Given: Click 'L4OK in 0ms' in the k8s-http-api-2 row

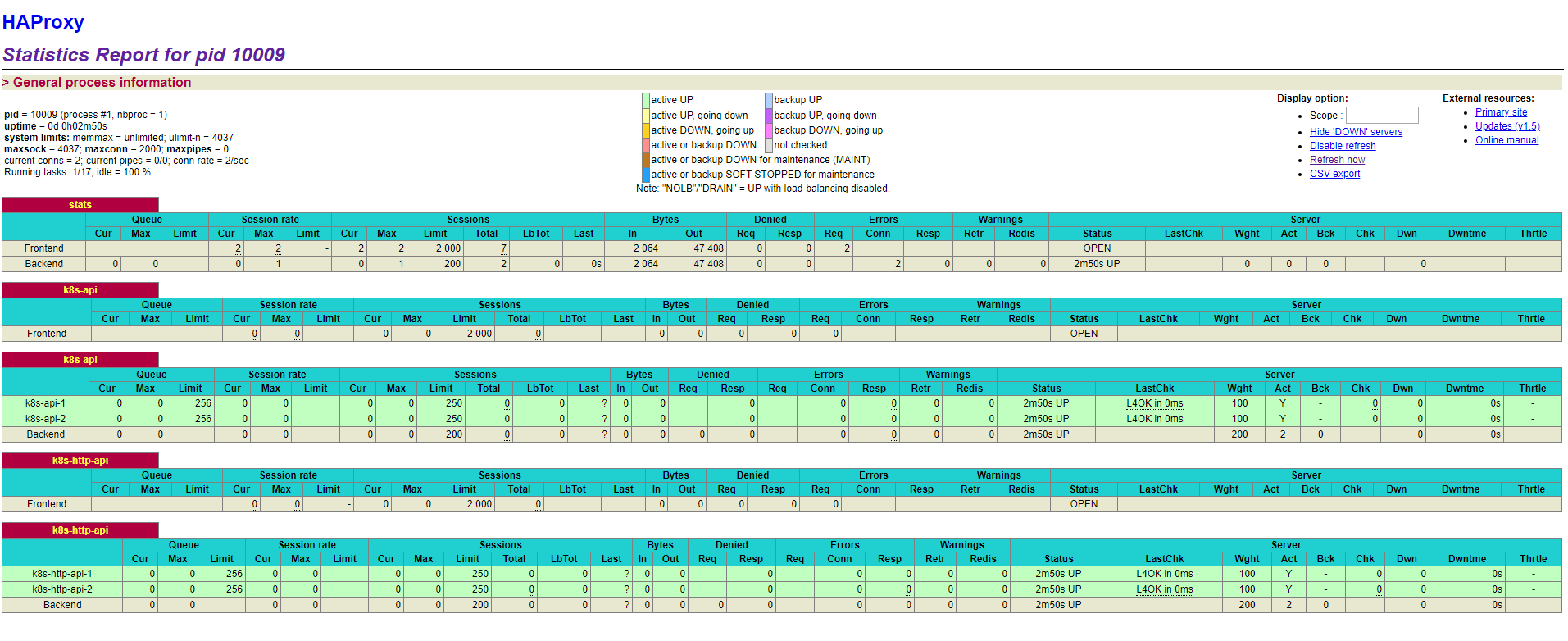Looking at the screenshot, I should pyautogui.click(x=1164, y=589).
